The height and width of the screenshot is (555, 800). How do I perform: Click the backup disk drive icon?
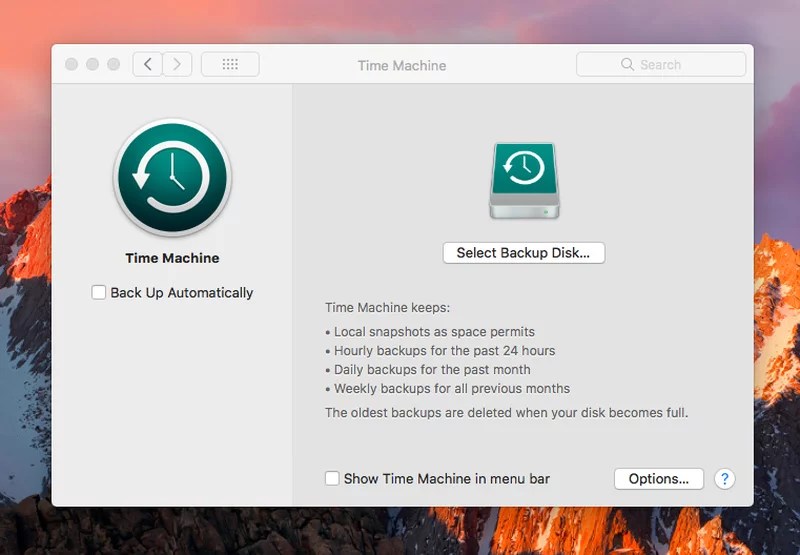(524, 181)
